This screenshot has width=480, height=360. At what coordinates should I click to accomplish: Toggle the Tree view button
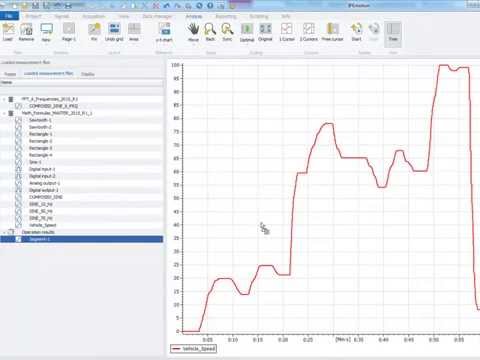tap(393, 33)
